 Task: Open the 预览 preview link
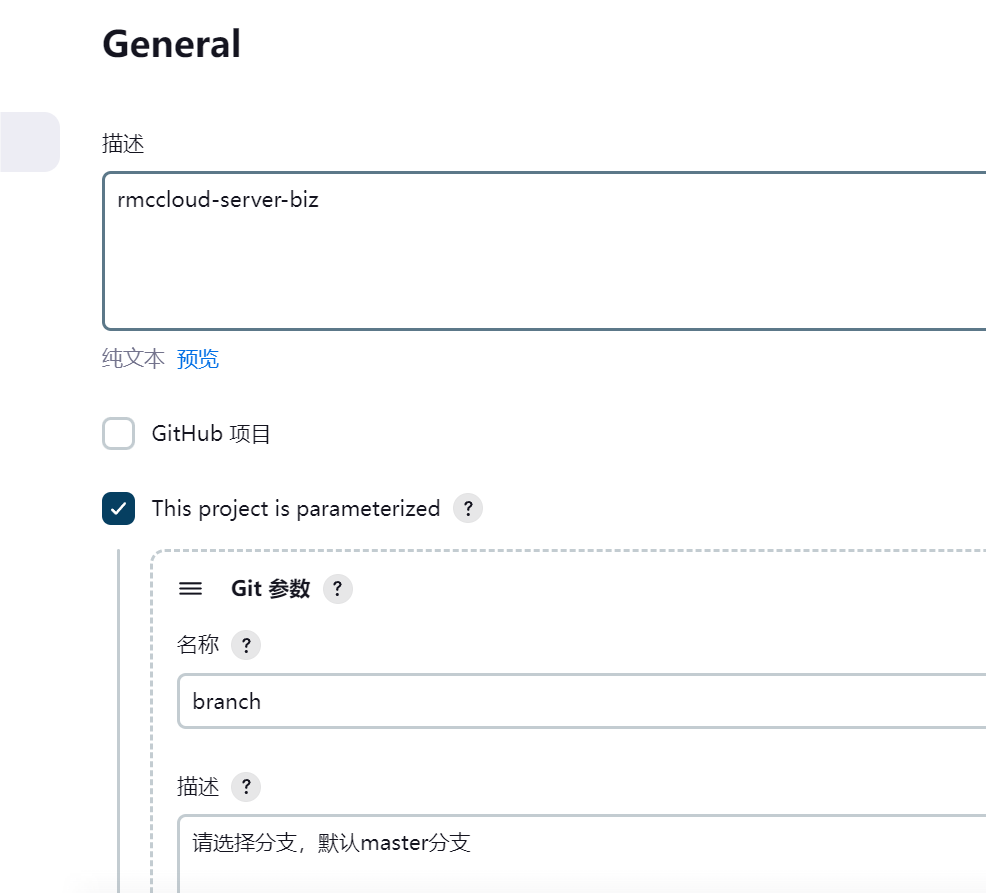(x=197, y=358)
